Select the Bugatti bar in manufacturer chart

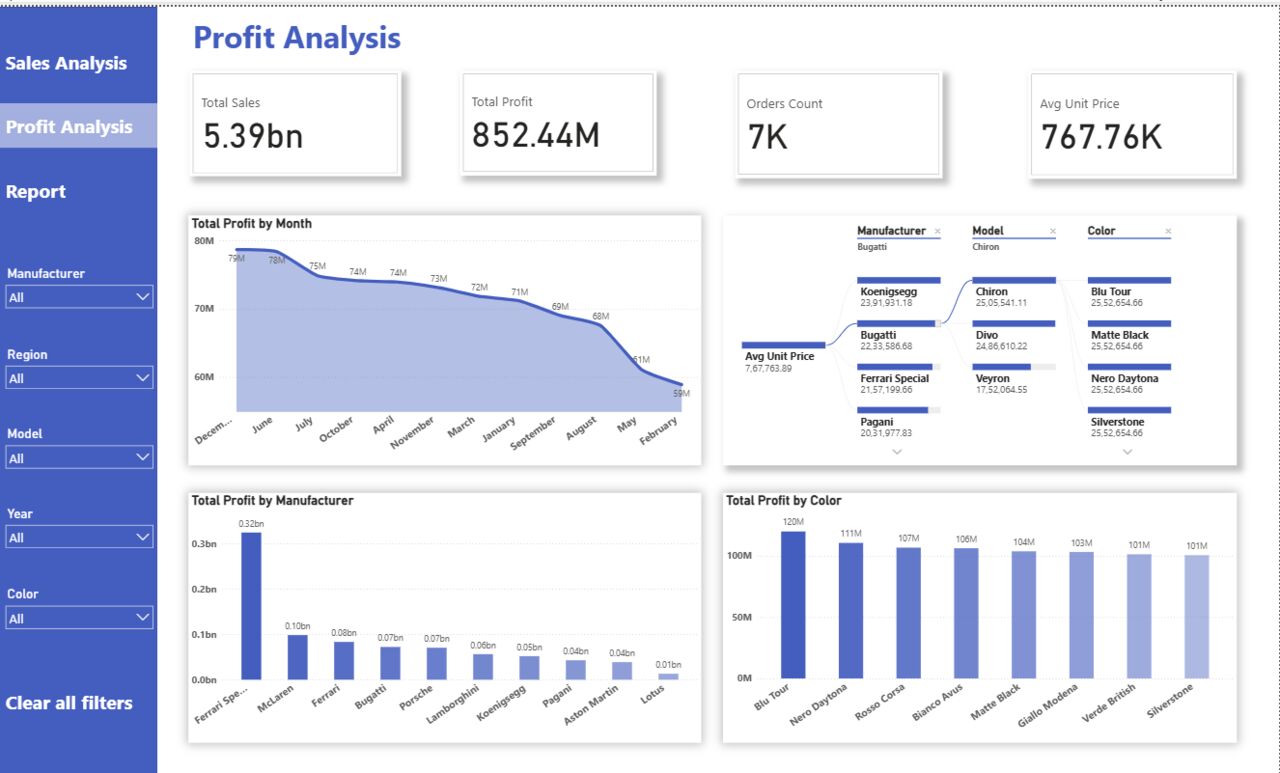pos(390,663)
